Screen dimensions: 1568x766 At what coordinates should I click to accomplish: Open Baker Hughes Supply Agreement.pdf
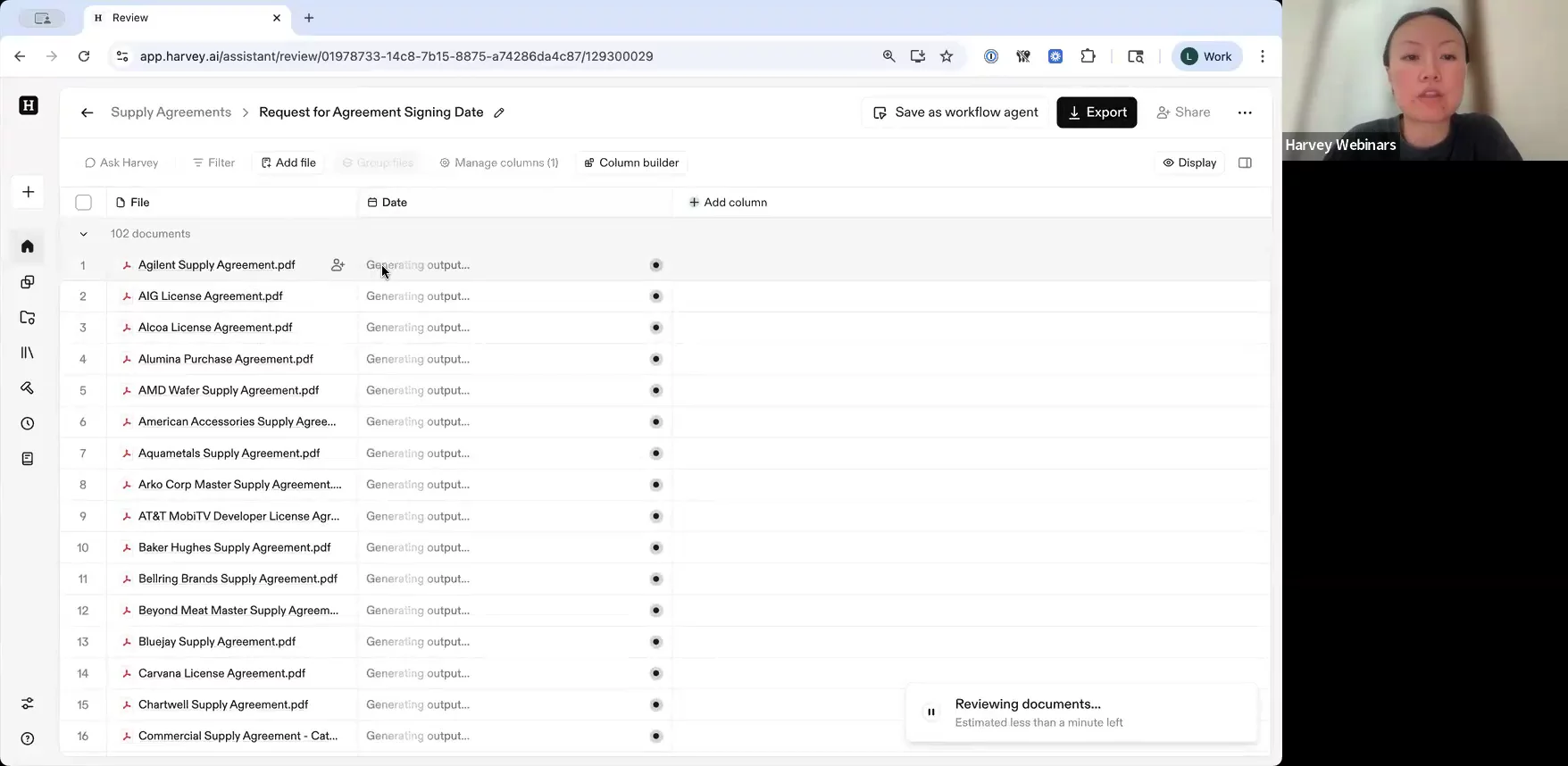[235, 547]
